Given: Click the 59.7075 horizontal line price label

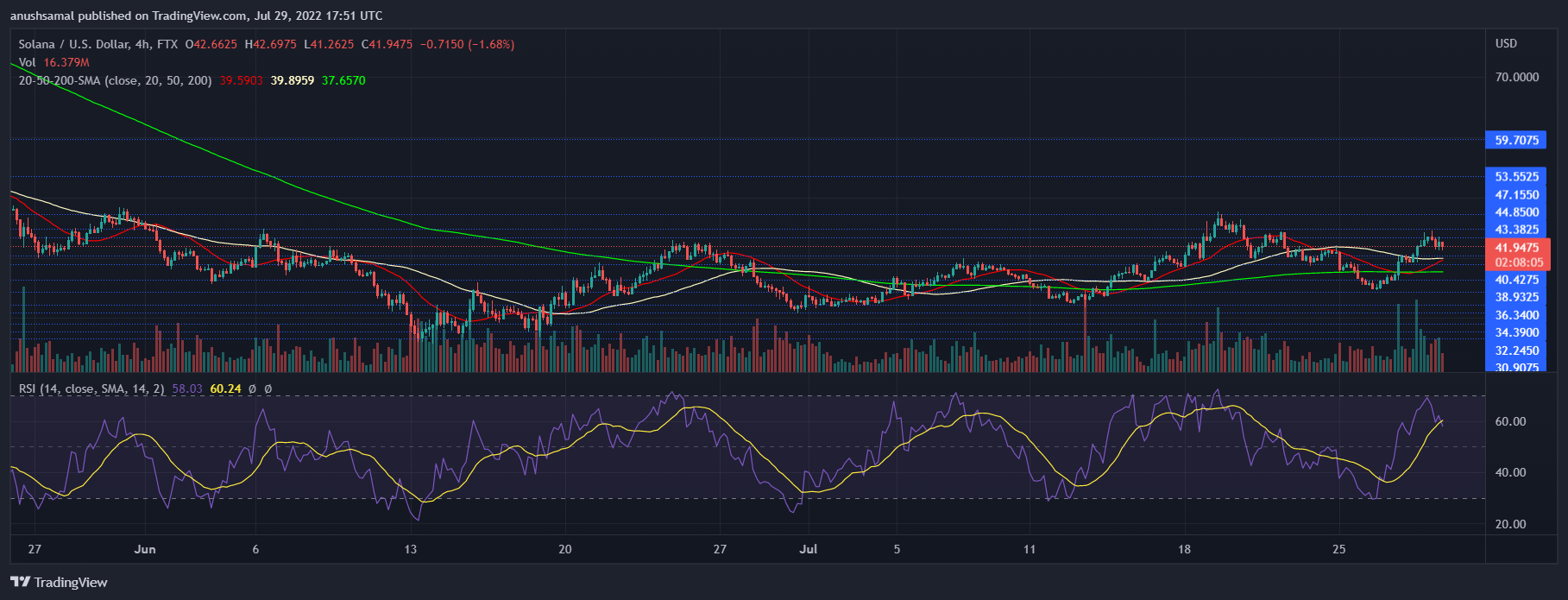Looking at the screenshot, I should 1516,140.
